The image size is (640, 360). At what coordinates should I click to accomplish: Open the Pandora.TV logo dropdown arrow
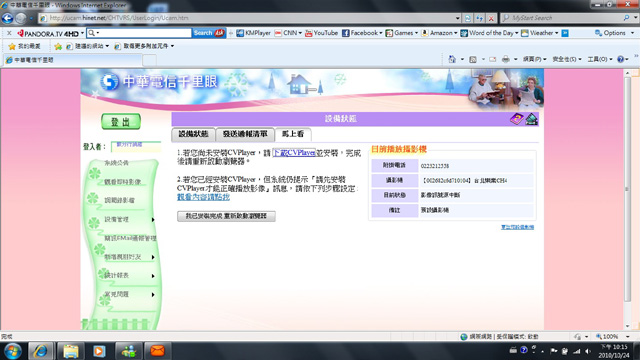[x=82, y=33]
